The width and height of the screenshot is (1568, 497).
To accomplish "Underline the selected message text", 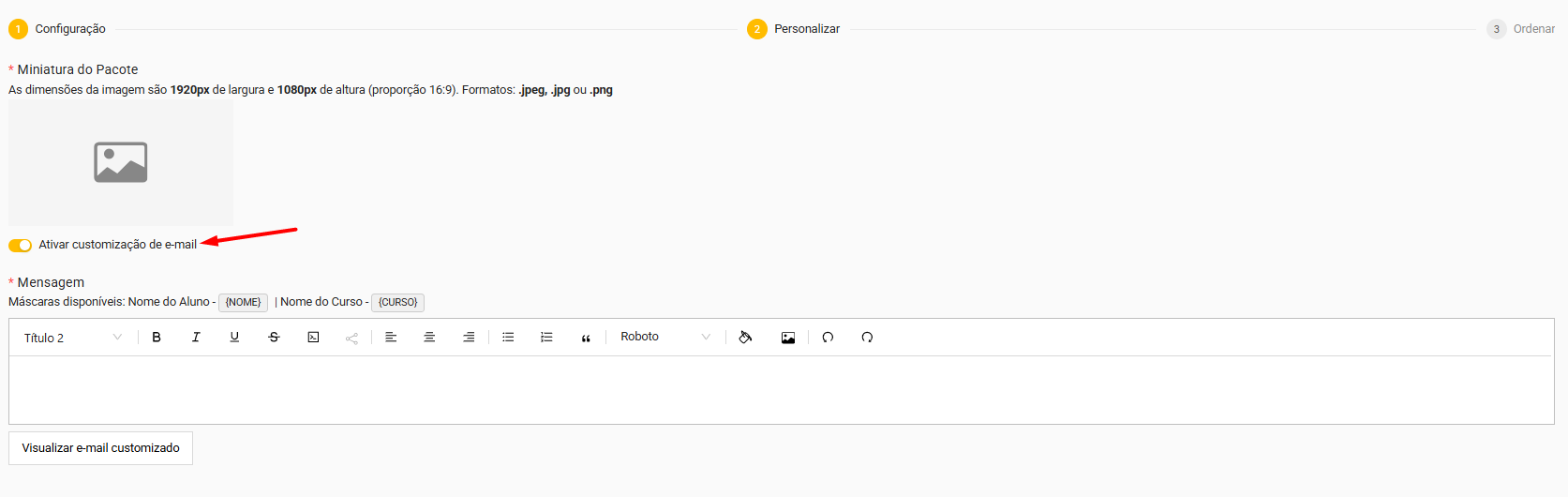I will coord(234,338).
